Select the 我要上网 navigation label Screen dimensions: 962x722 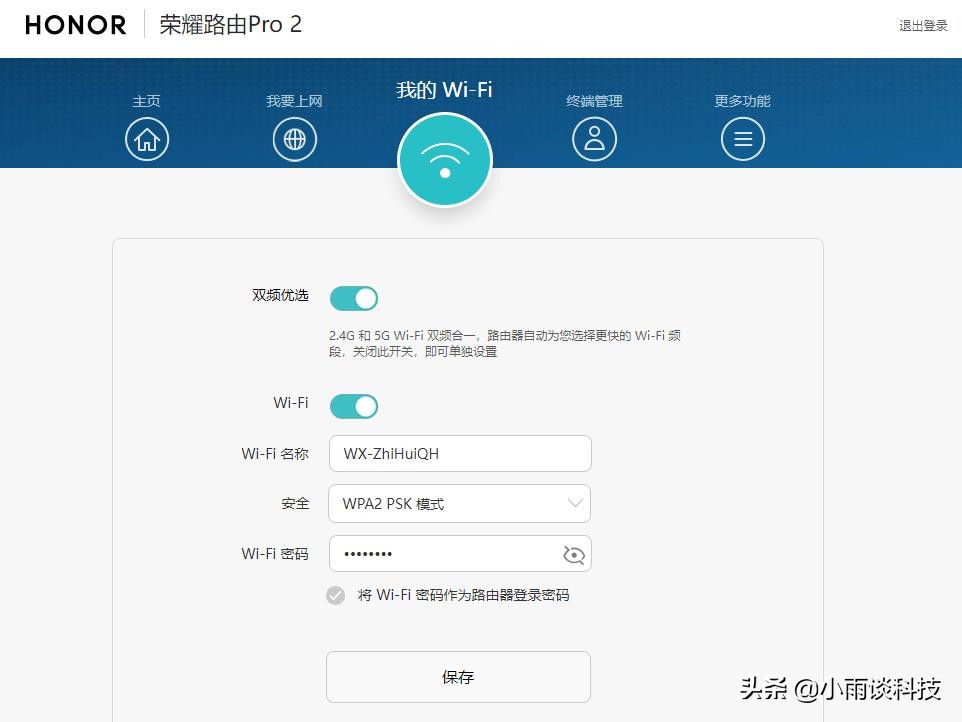click(x=294, y=101)
